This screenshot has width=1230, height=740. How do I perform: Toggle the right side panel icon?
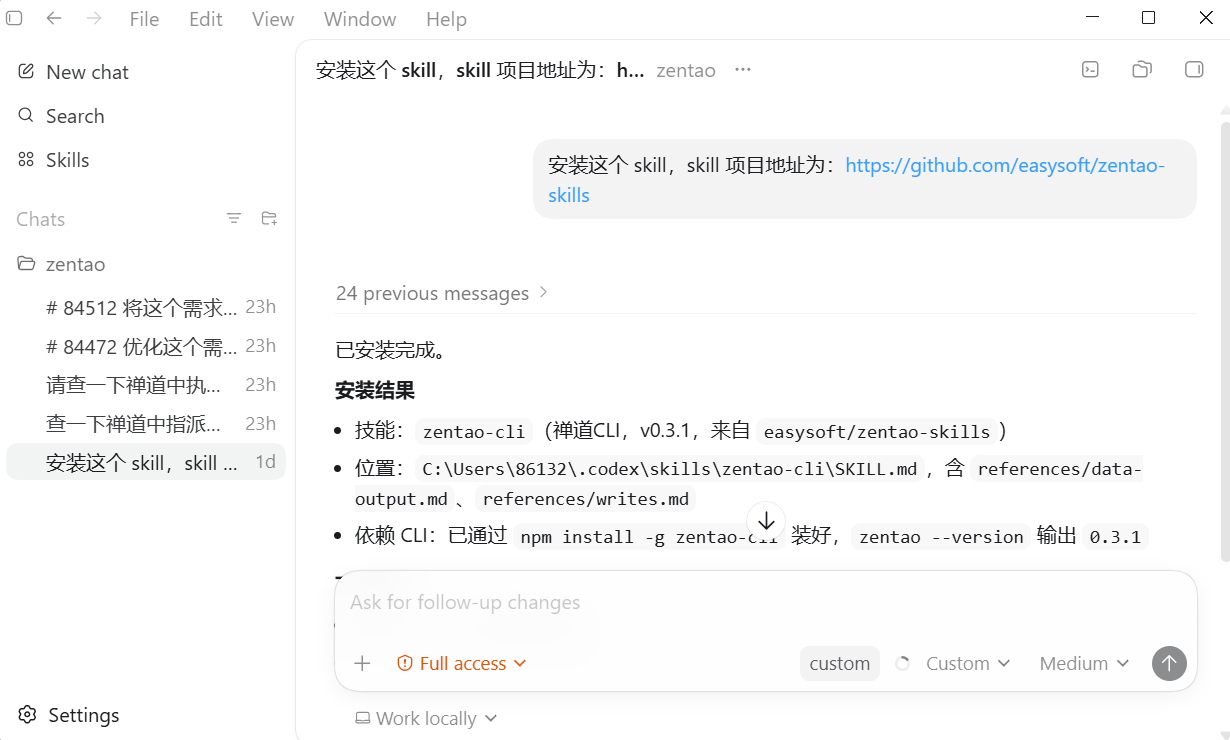pos(1193,69)
